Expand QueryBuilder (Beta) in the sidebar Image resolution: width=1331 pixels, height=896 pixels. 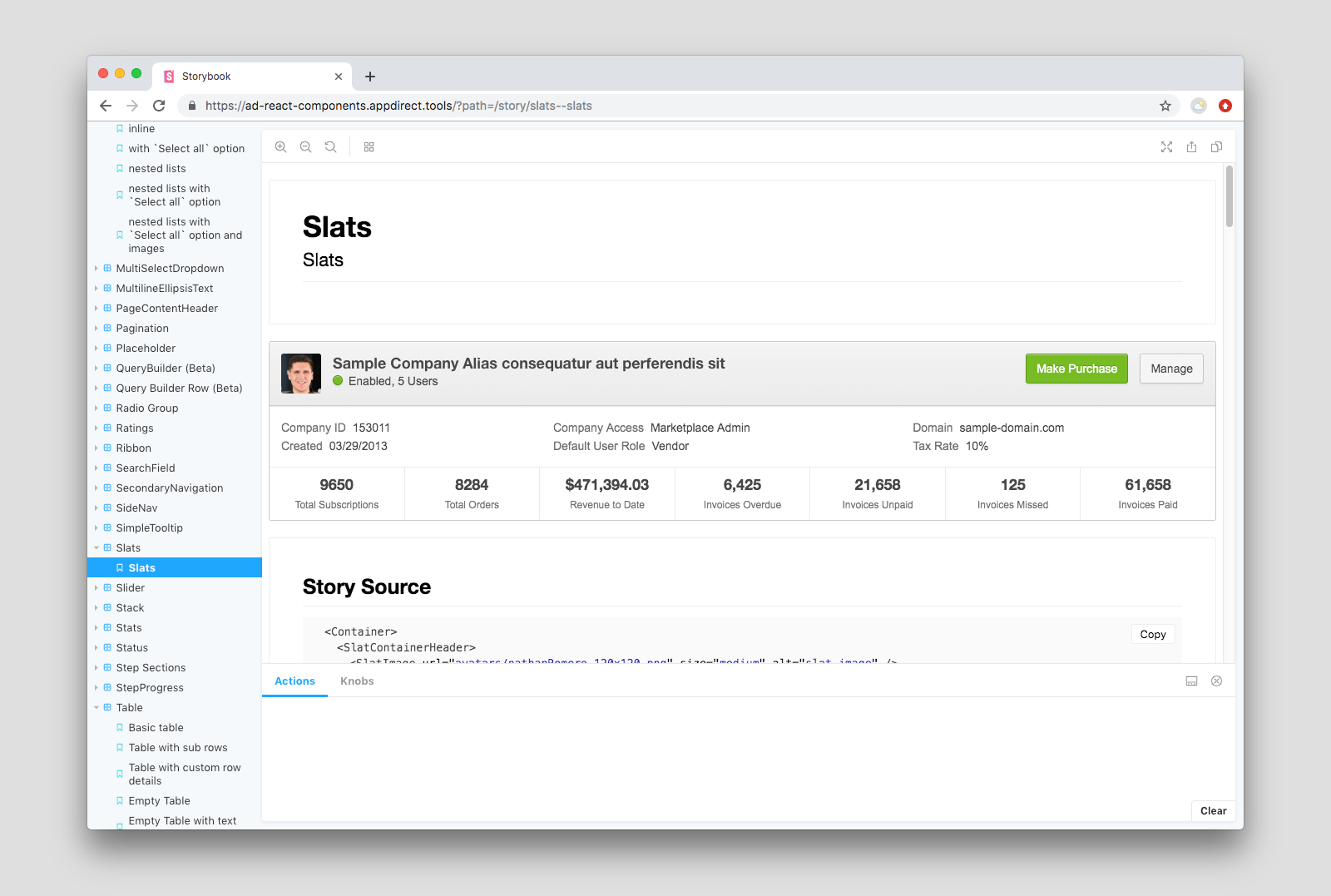click(166, 368)
